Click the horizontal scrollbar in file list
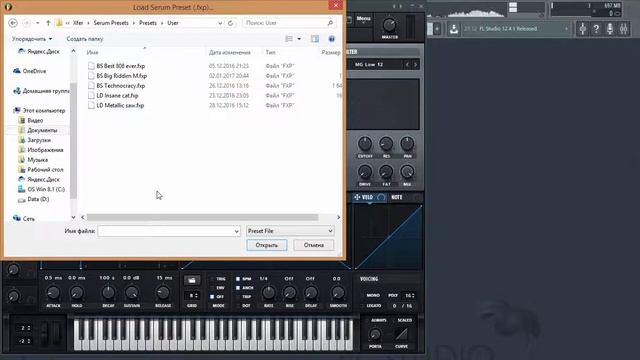 202,217
